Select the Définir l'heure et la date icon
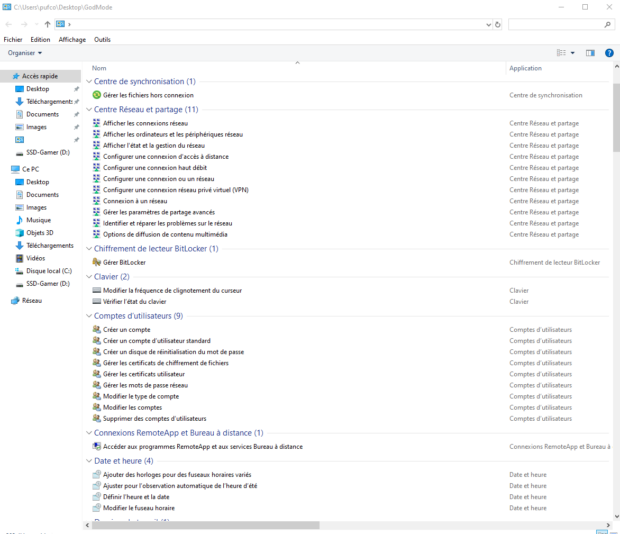The height and width of the screenshot is (534, 620). click(x=97, y=496)
